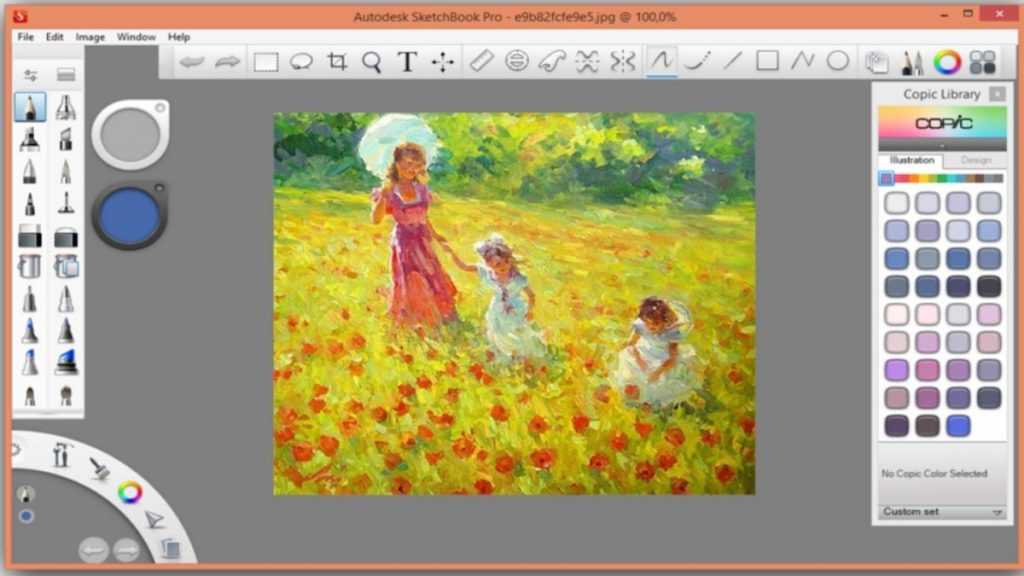The image size is (1024, 576).
Task: Select the Oval shape draw tool
Action: [838, 61]
